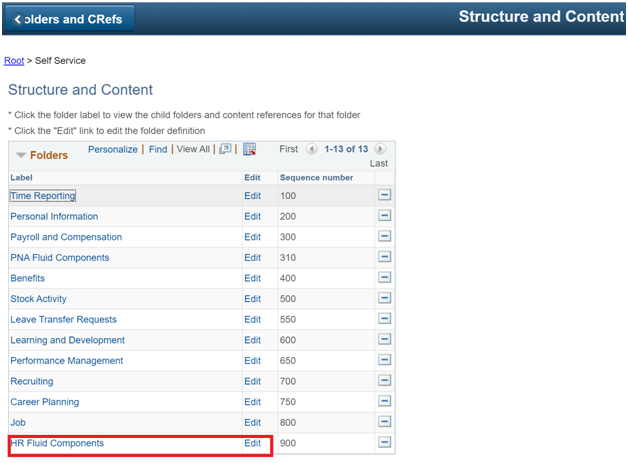Delete the Recruiting row with minus icon
628x463 pixels.
coord(384,381)
